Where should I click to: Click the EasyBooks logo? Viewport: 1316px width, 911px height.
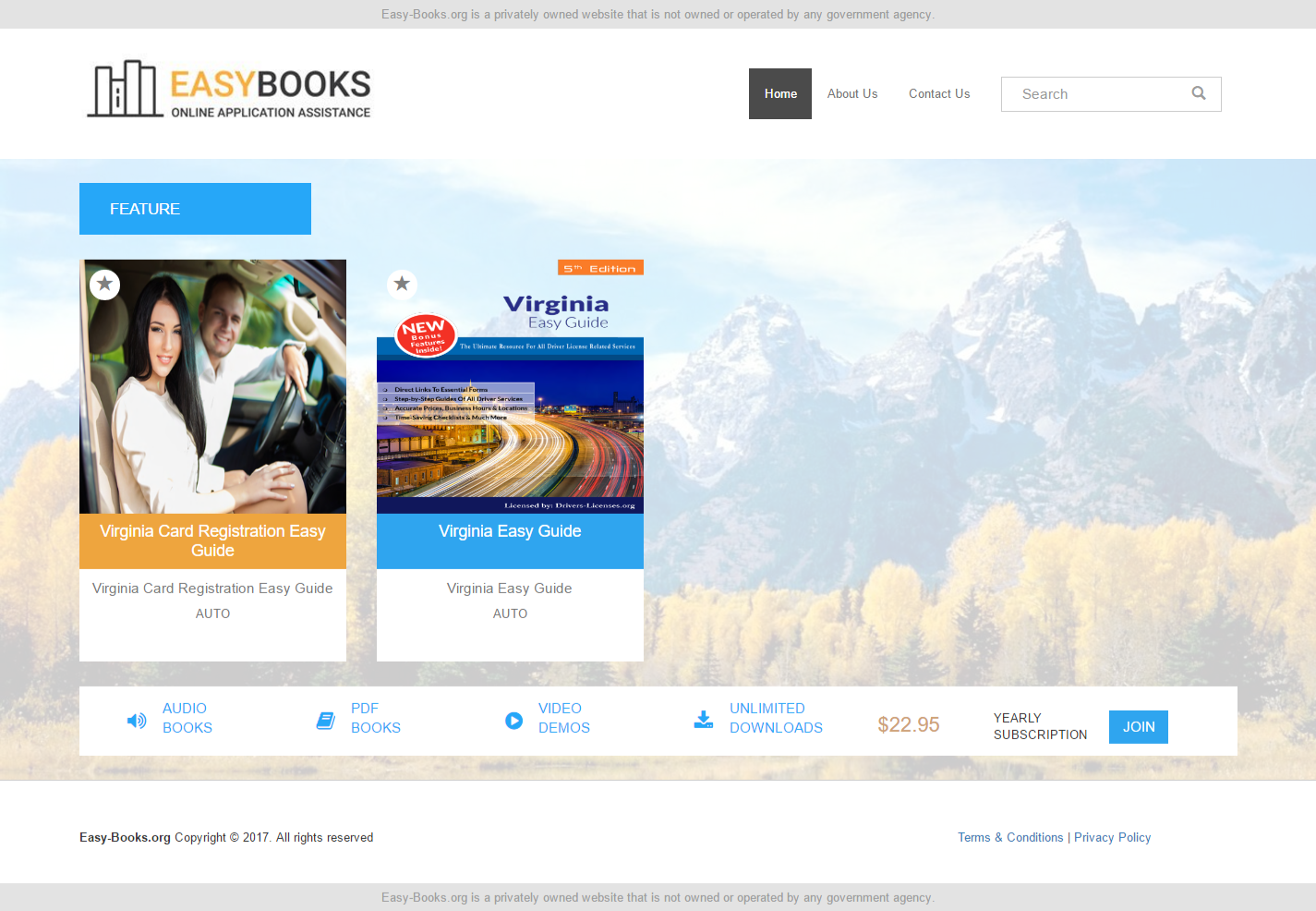click(229, 91)
